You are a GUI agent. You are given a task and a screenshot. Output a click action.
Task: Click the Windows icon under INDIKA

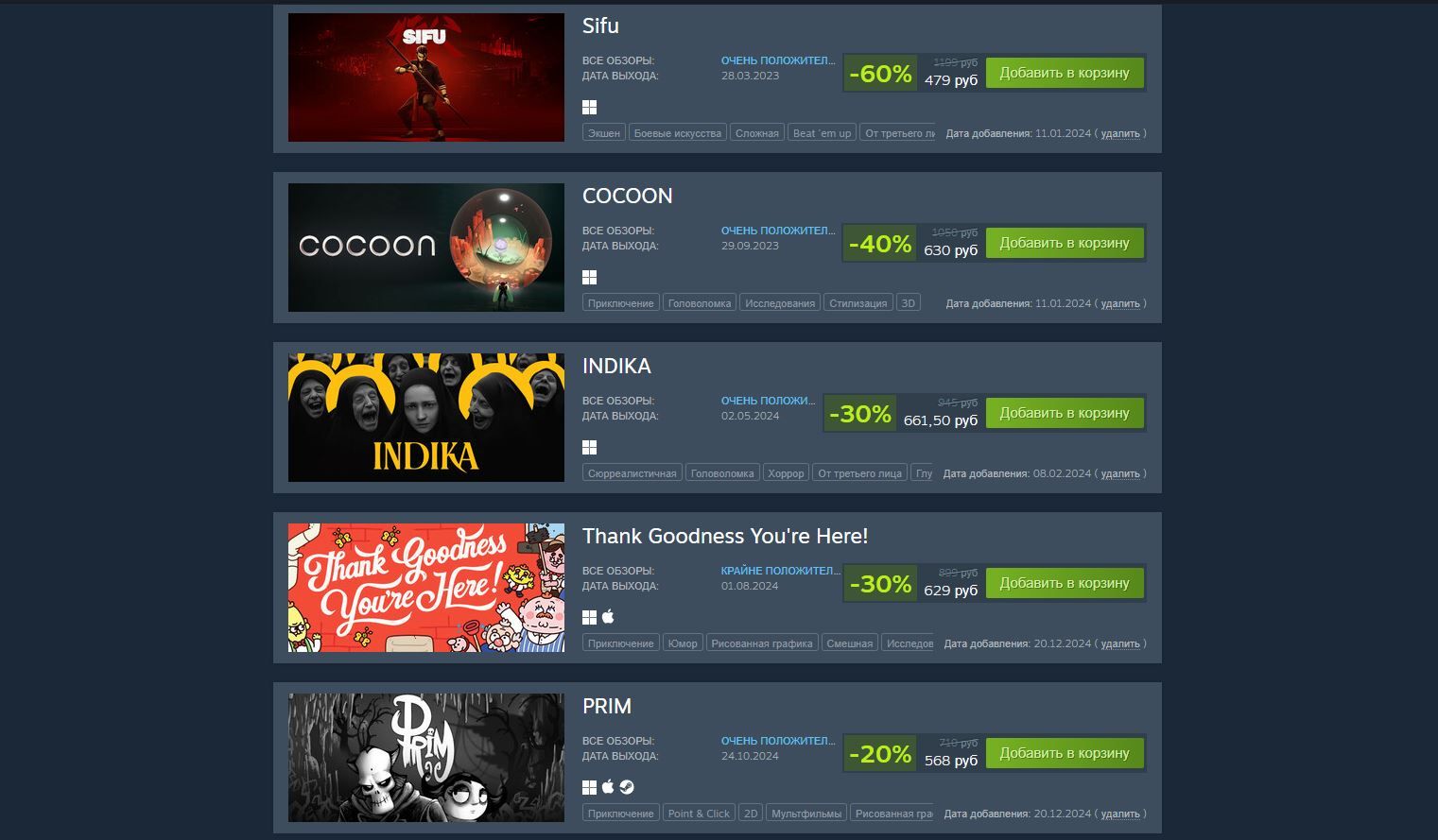click(x=589, y=447)
